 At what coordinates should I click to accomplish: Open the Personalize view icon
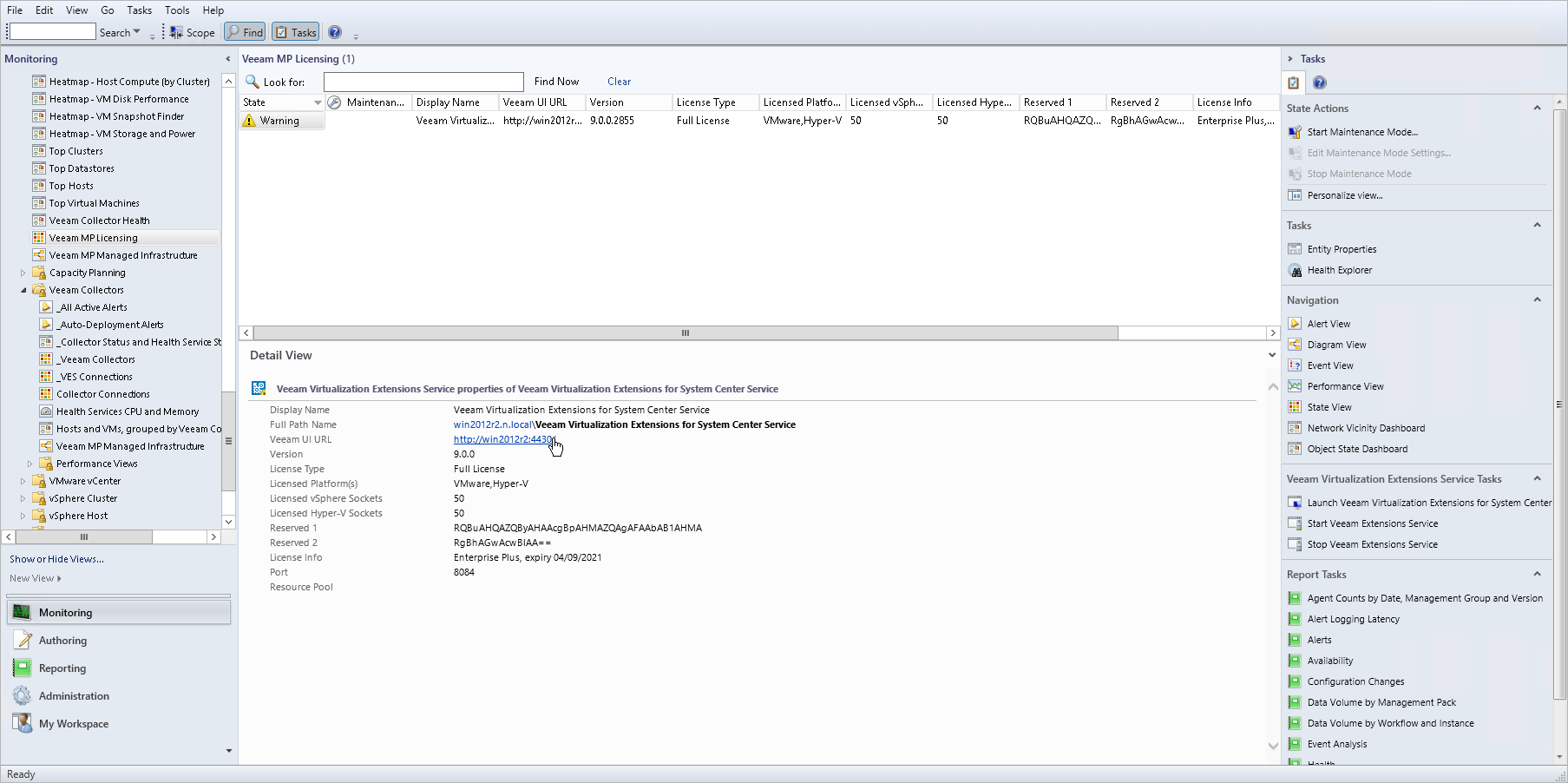(x=1295, y=195)
